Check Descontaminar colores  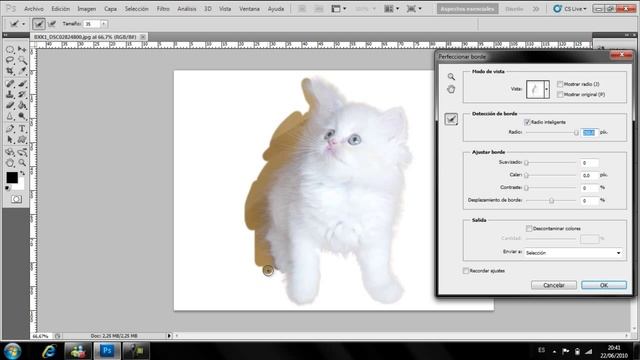coord(529,229)
